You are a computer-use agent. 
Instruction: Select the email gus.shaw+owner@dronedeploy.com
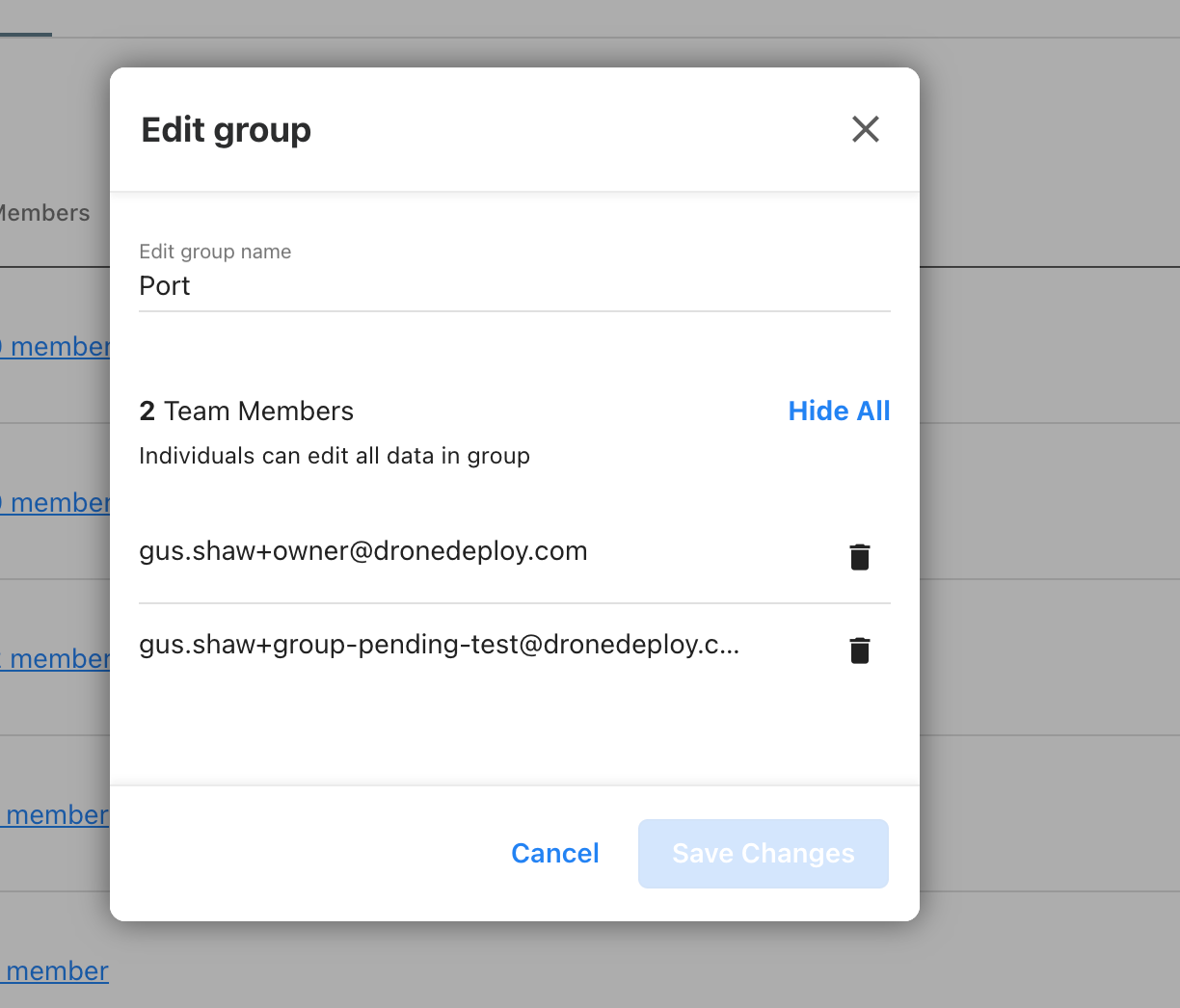point(363,550)
